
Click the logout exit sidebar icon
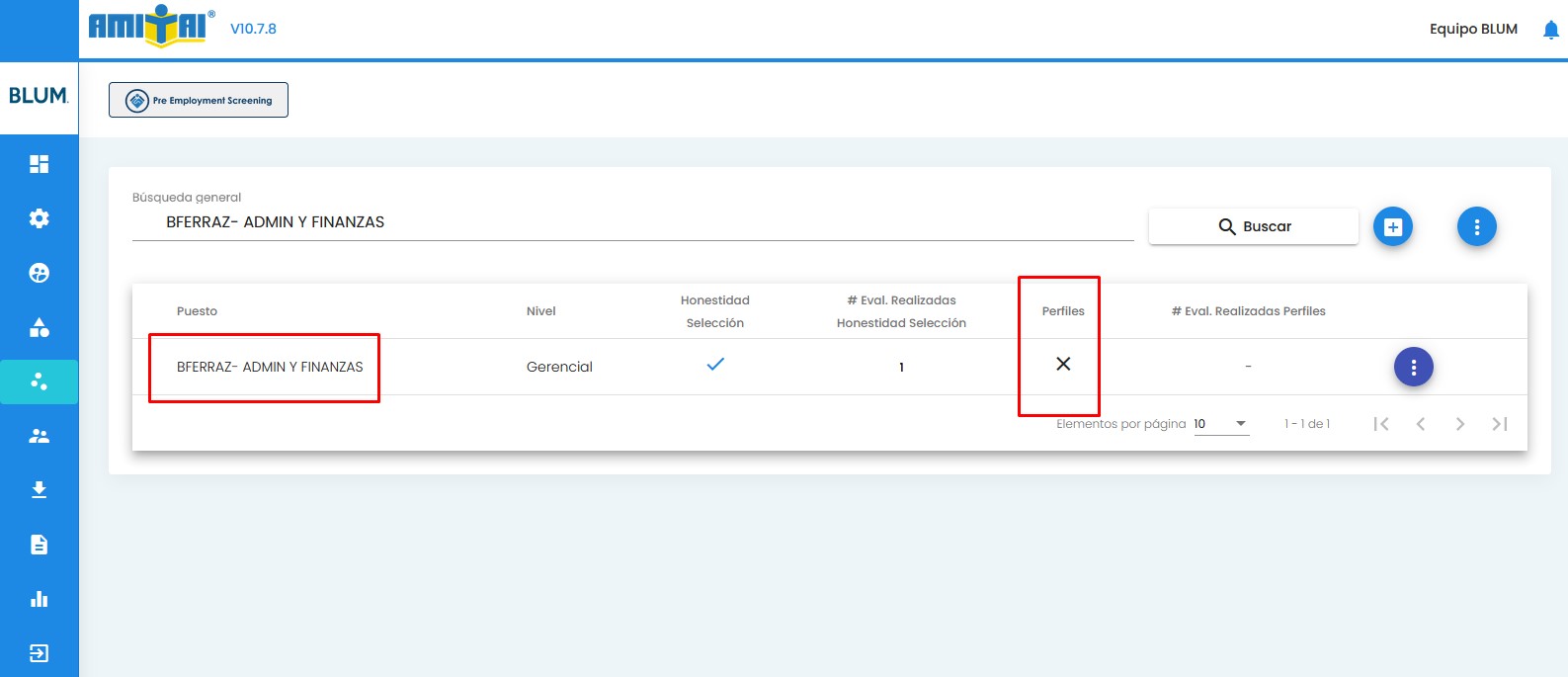click(39, 653)
